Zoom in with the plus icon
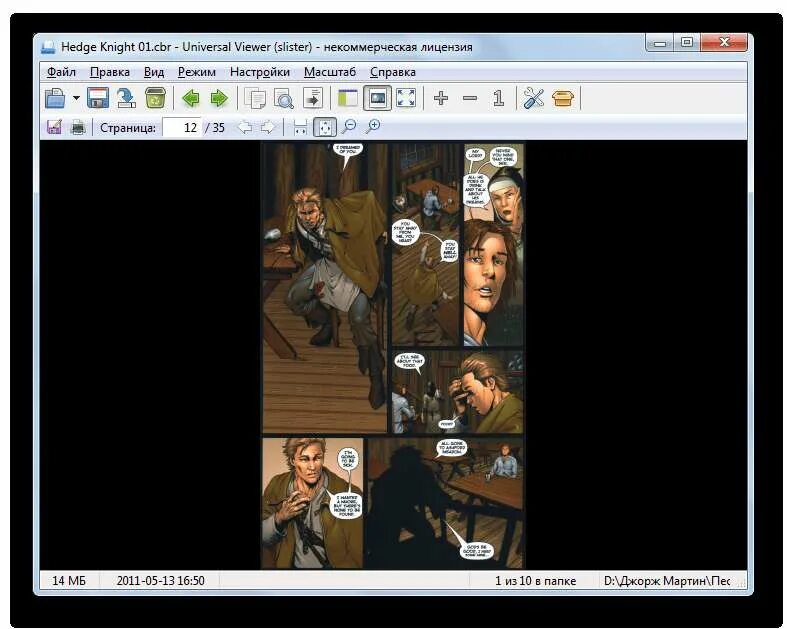787x629 pixels. click(441, 98)
